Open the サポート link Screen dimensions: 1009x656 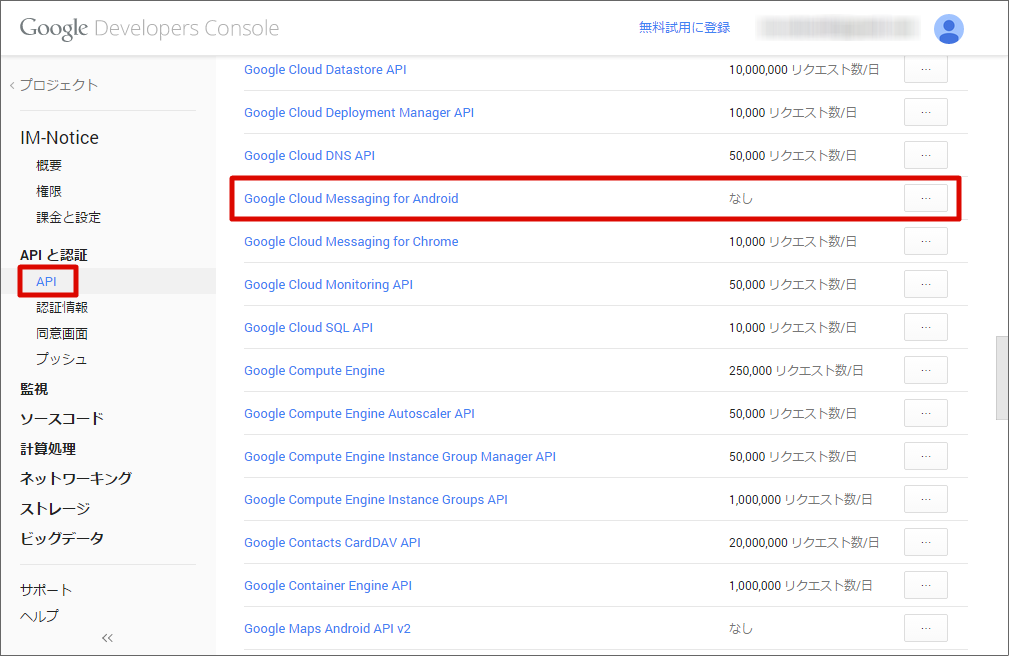click(46, 590)
